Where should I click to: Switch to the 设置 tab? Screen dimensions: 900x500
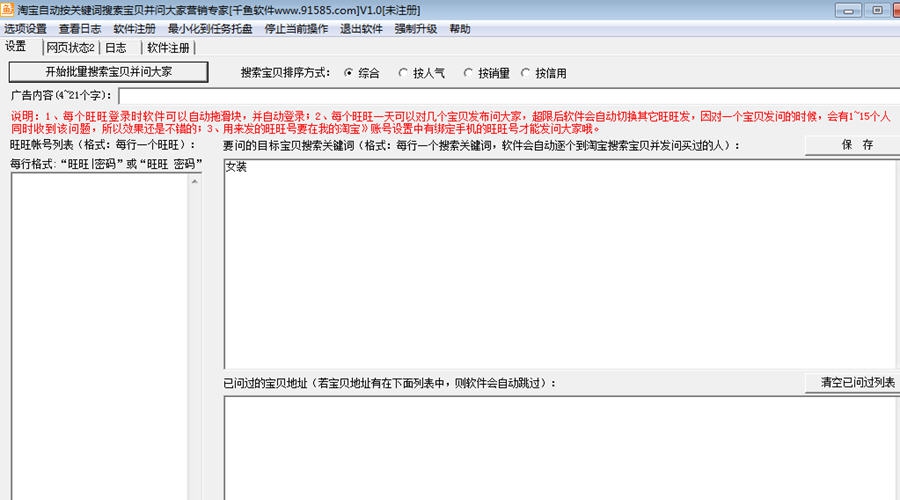[x=16, y=46]
